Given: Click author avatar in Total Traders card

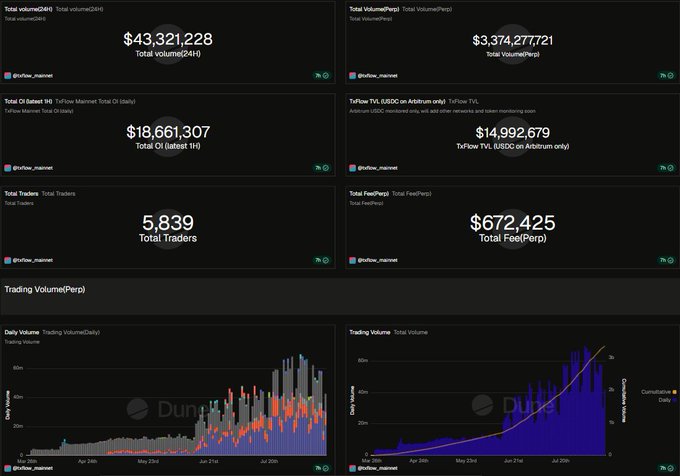Looking at the screenshot, I should [x=7, y=260].
